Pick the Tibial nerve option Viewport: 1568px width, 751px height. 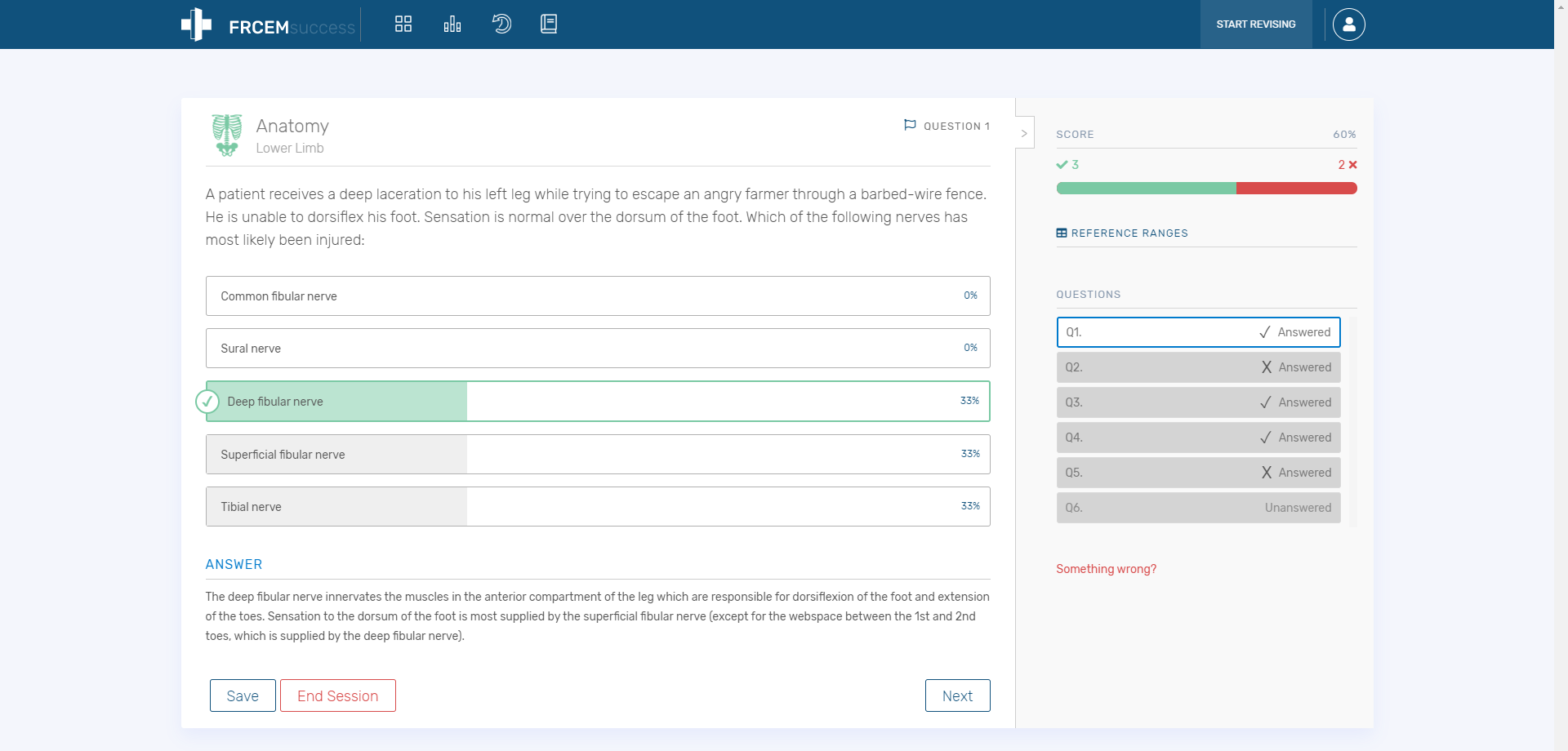(x=597, y=507)
